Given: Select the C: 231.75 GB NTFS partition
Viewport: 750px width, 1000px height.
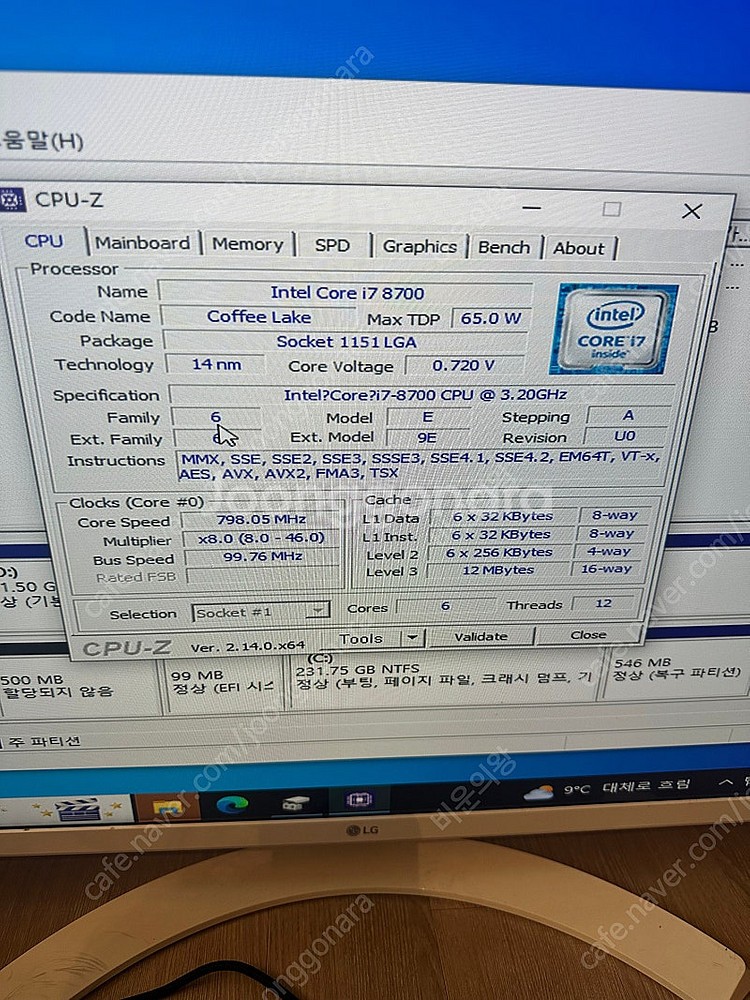Looking at the screenshot, I should [x=442, y=677].
